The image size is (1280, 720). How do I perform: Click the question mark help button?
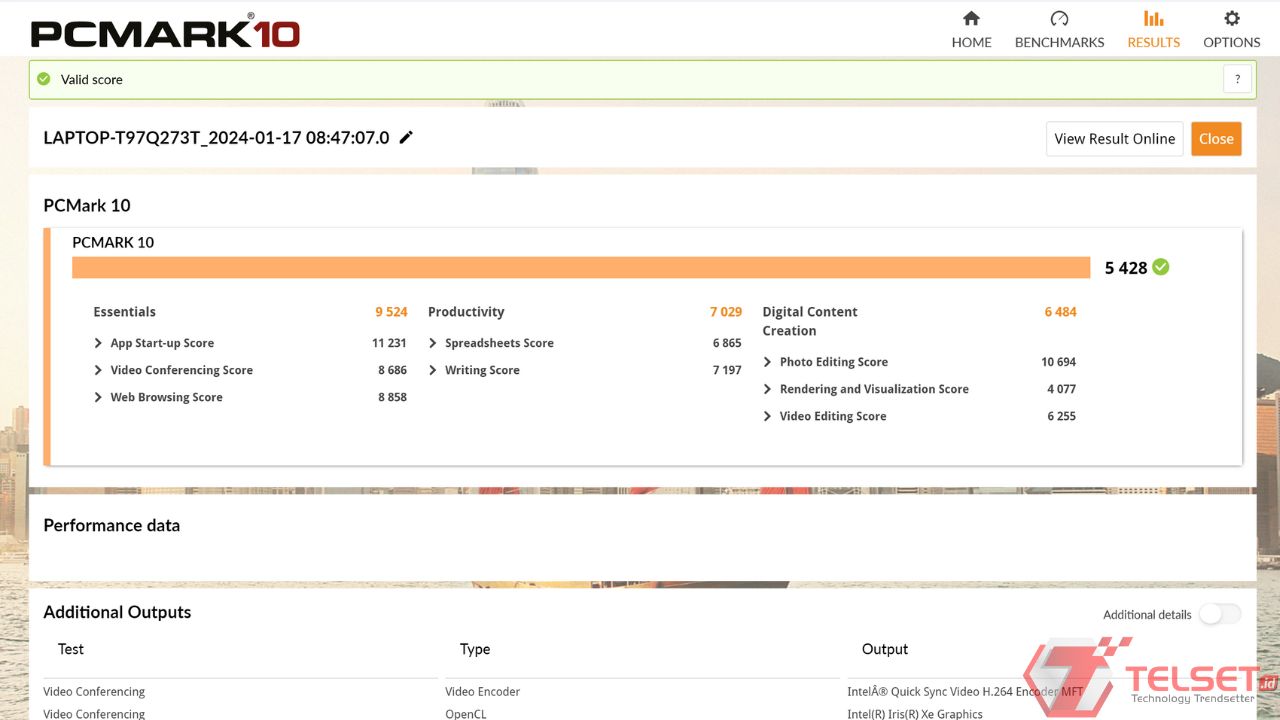tap(1237, 79)
